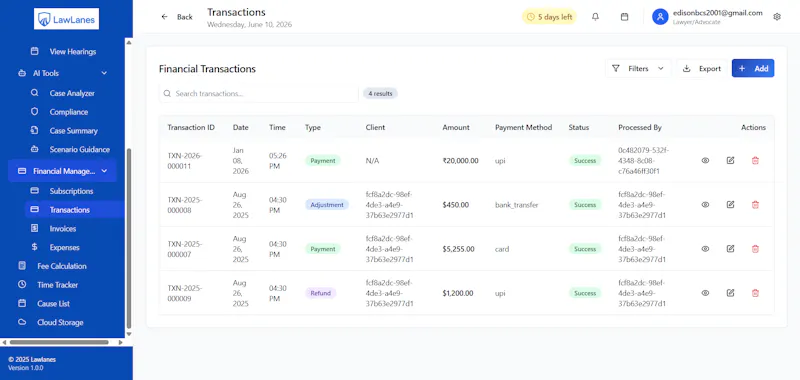Viewport: 800px width, 380px height.
Task: Click the sidebar horizontal scrollbar
Action: pos(59,342)
